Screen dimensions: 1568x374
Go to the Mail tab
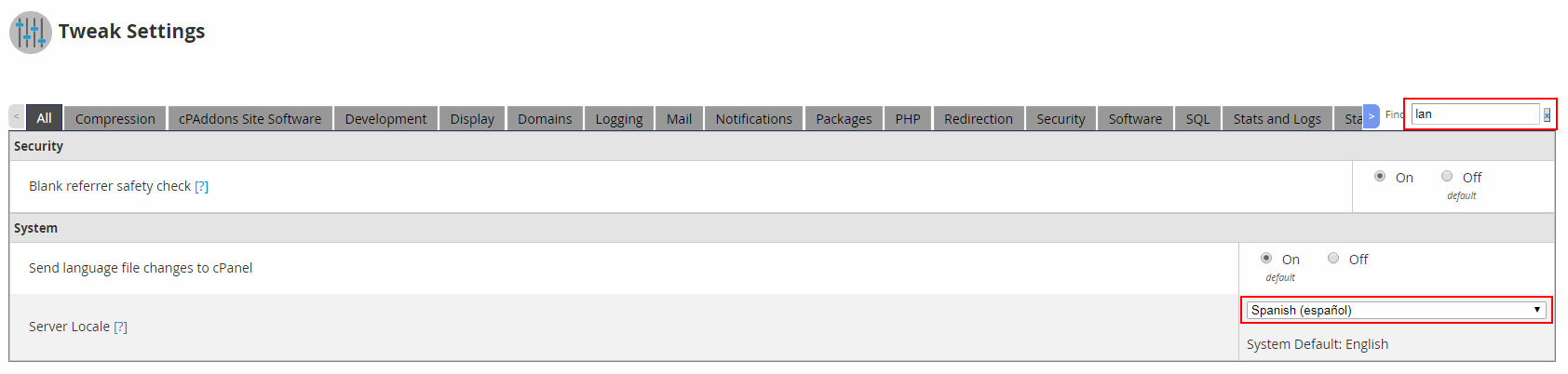point(679,118)
